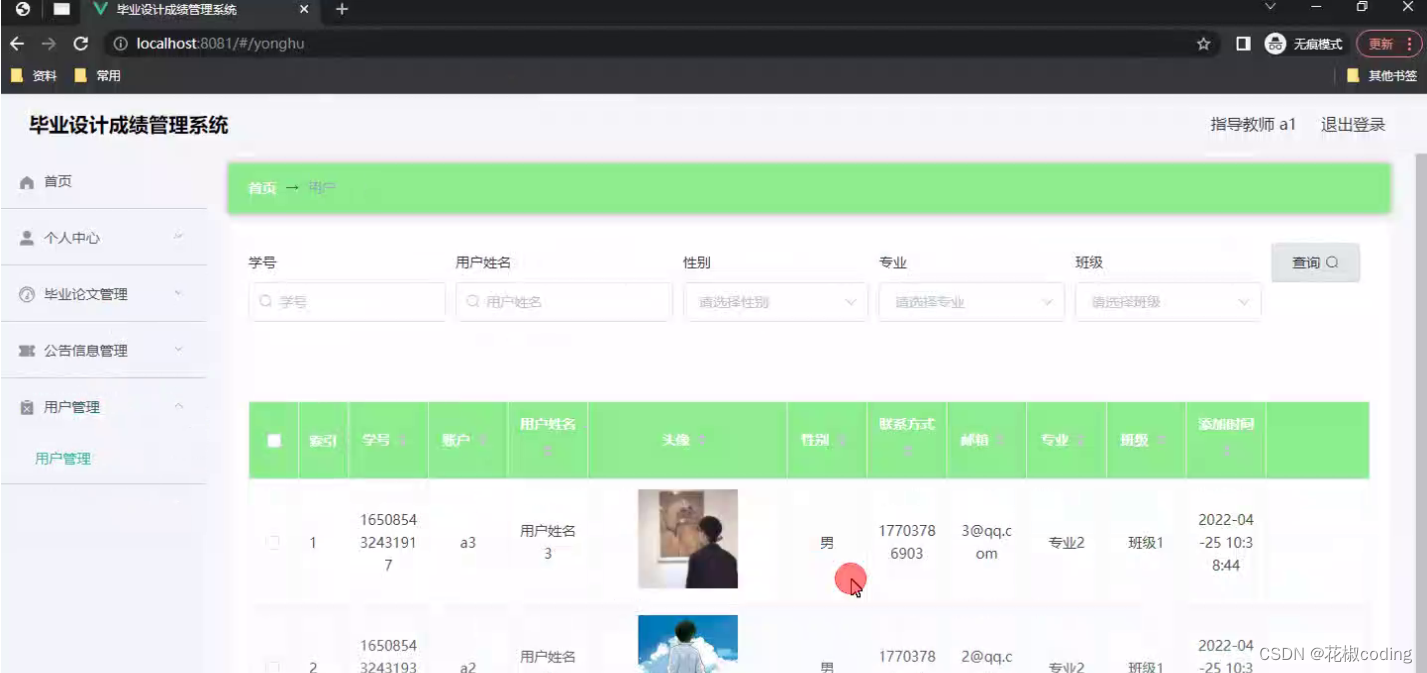Click the bookmark star icon in the address bar
The height and width of the screenshot is (673, 1427).
tap(1204, 43)
